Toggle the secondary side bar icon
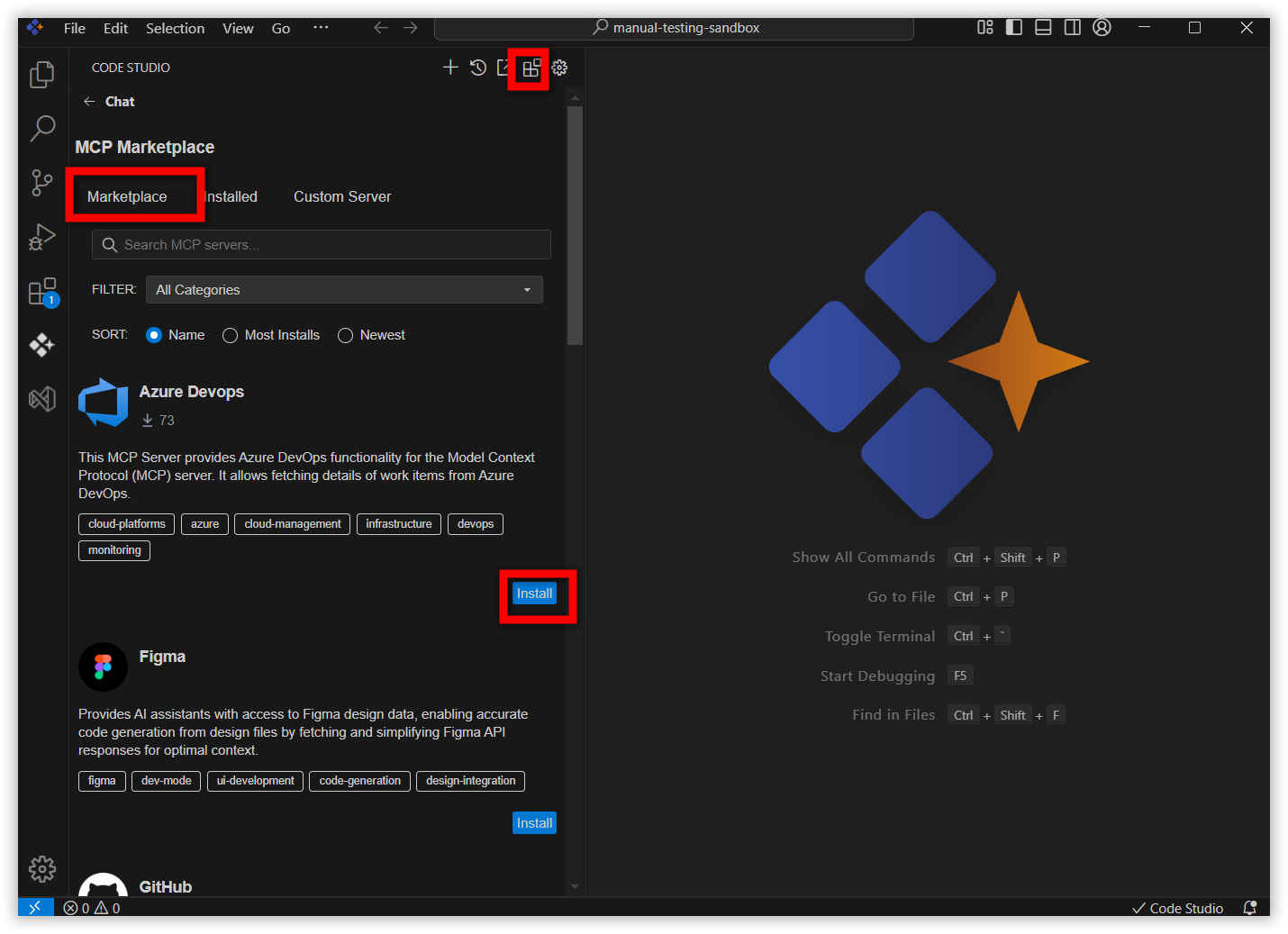 1072,28
